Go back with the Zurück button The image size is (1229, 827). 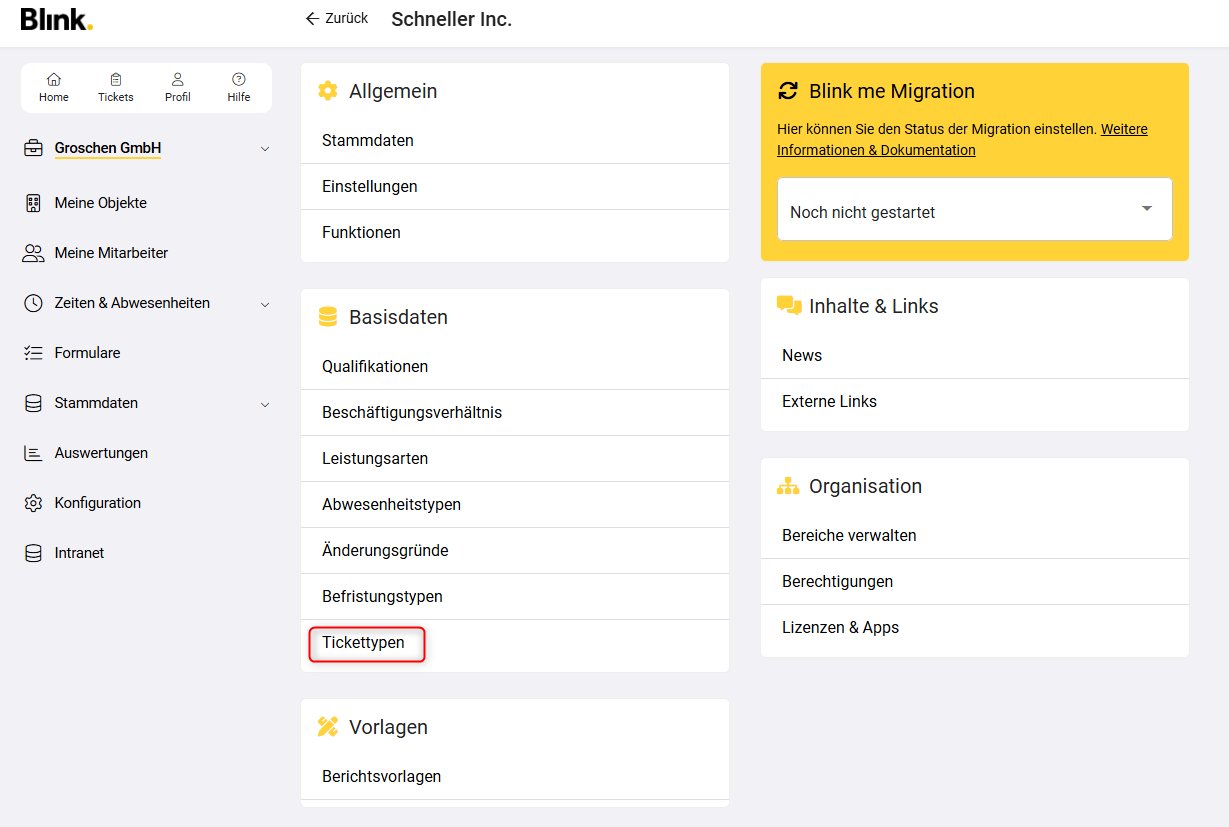pyautogui.click(x=337, y=19)
